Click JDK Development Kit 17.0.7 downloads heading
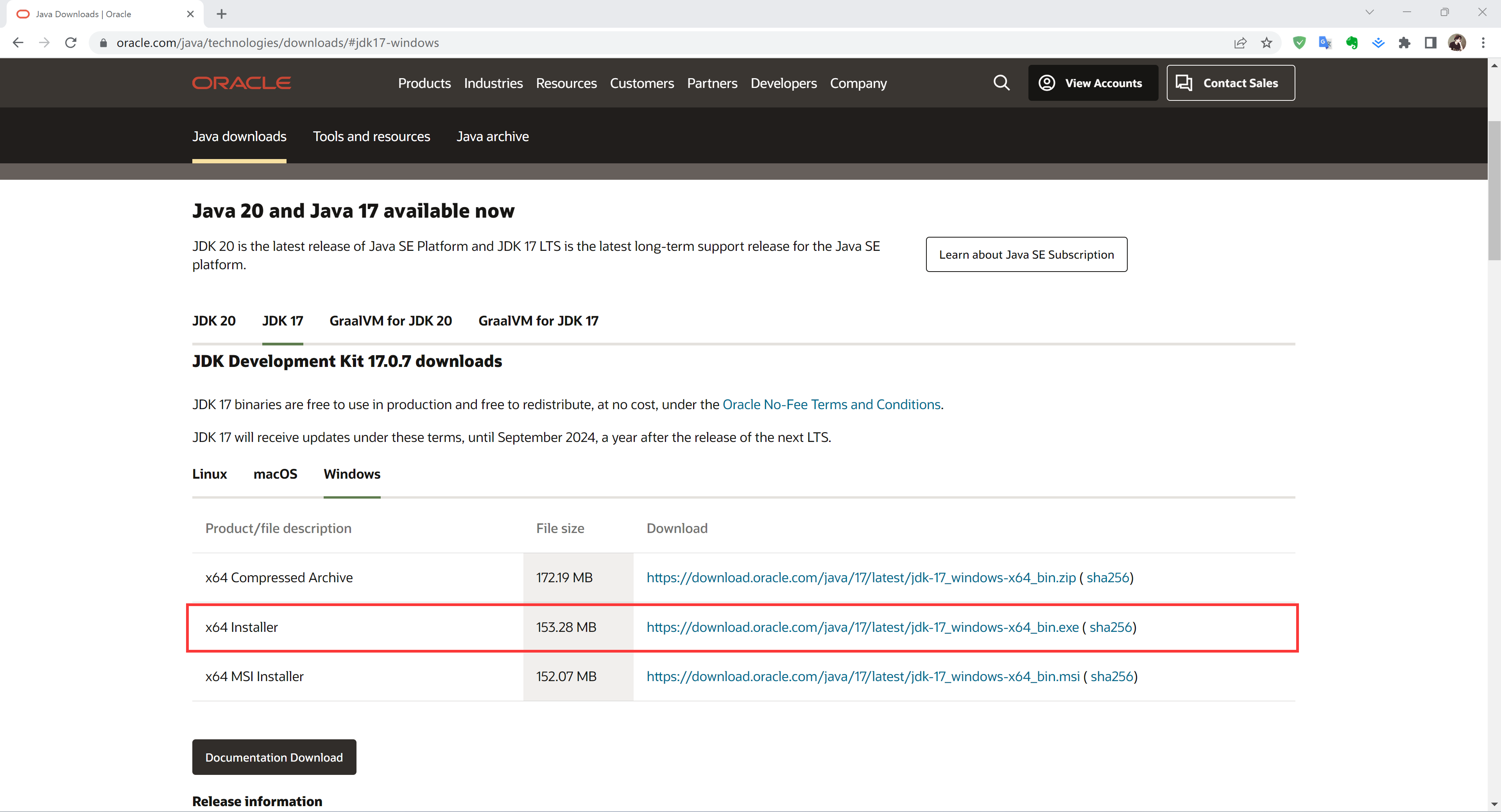The image size is (1501, 812). click(x=347, y=361)
